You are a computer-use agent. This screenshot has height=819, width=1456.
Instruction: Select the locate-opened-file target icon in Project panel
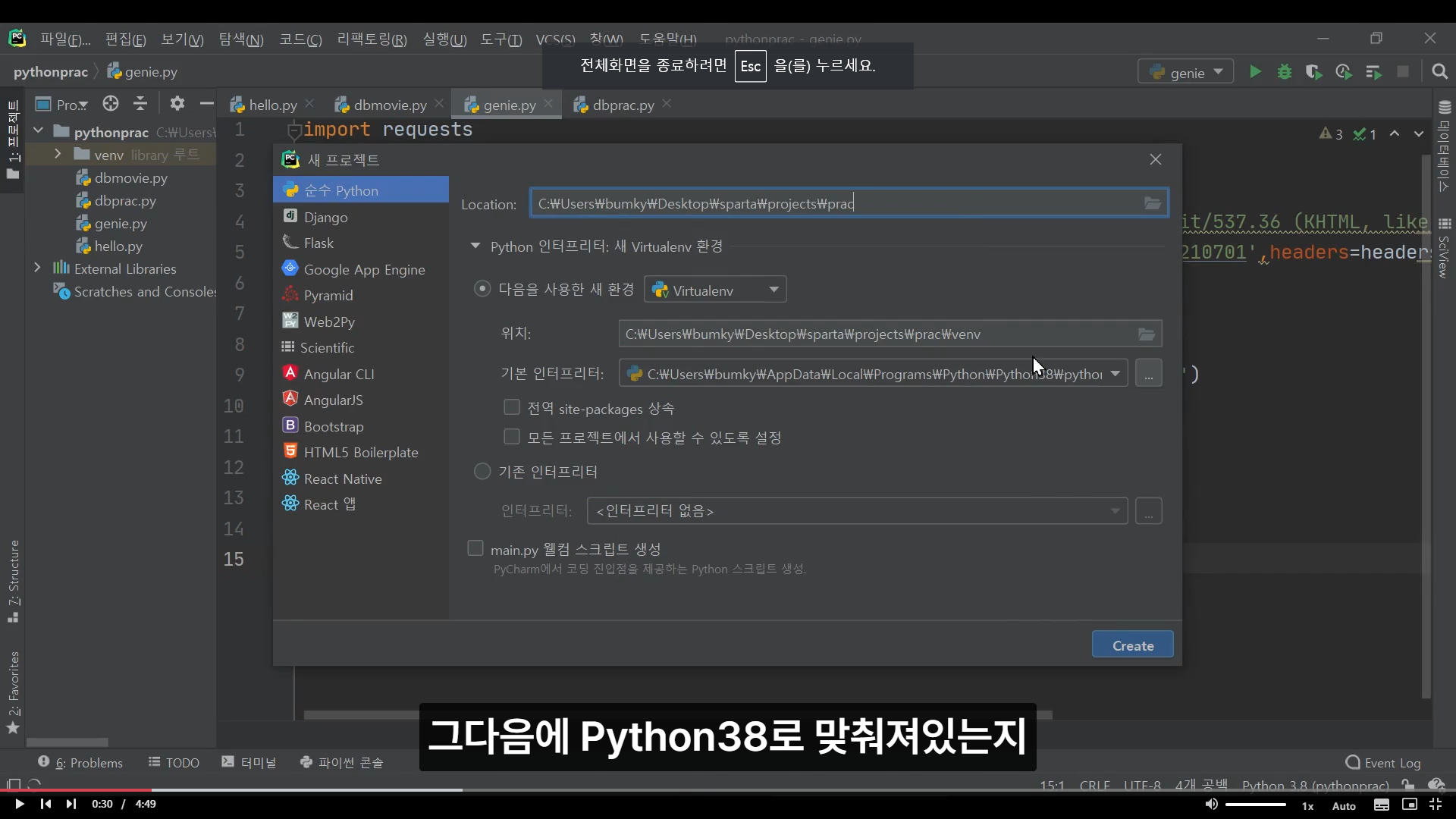click(111, 103)
